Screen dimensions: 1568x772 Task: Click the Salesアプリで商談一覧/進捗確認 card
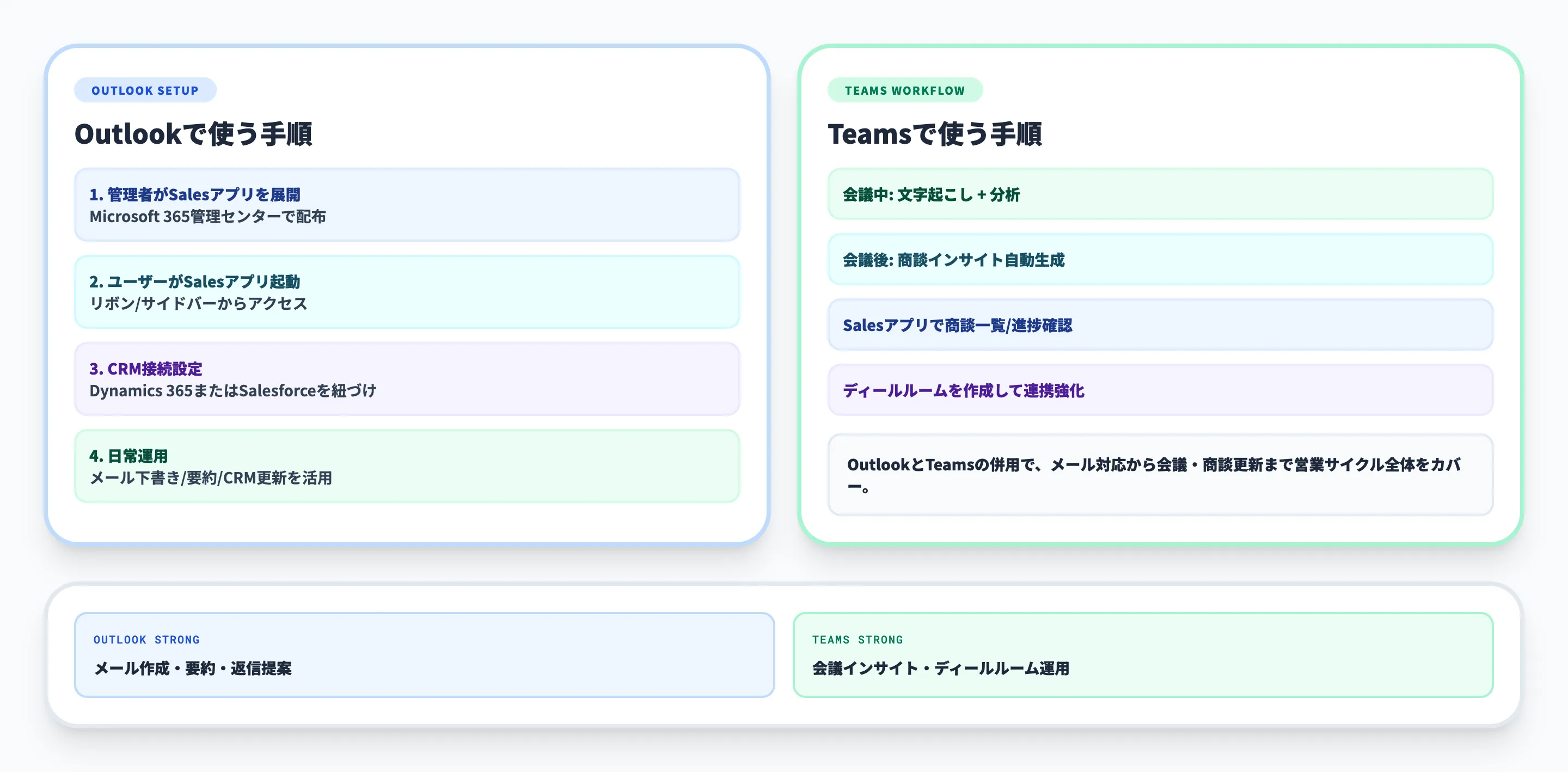[x=1160, y=326]
